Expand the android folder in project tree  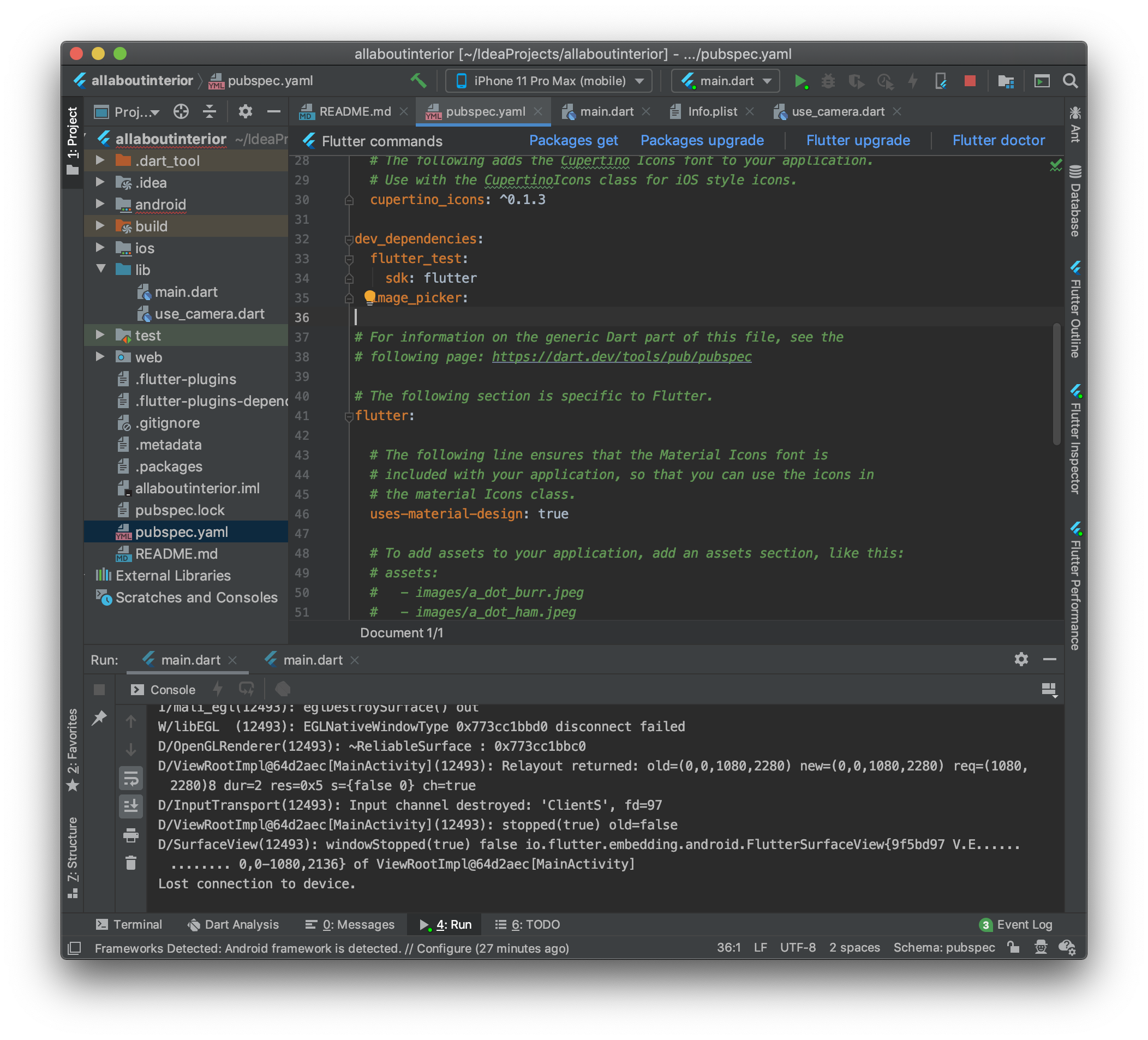click(x=100, y=204)
